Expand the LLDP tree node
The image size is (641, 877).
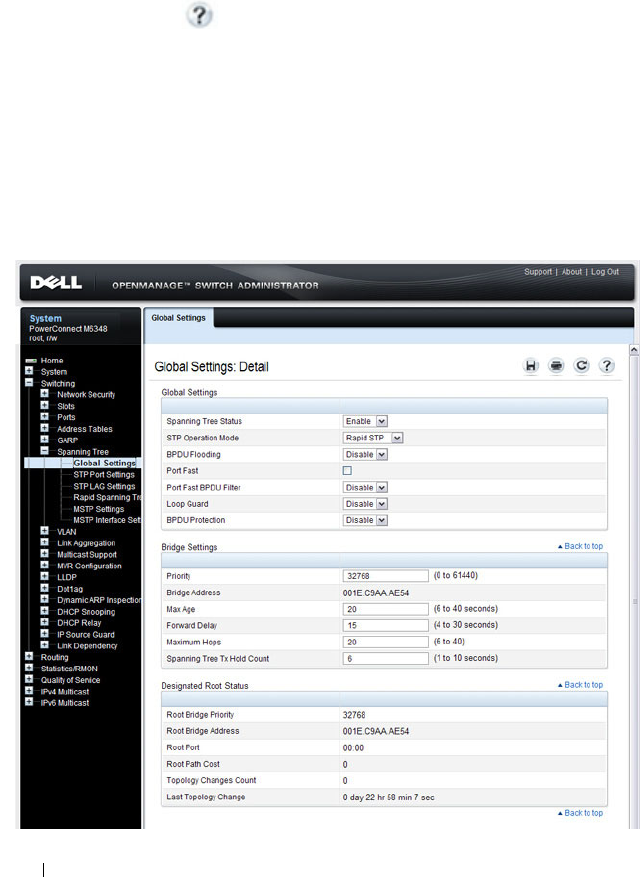[45, 577]
